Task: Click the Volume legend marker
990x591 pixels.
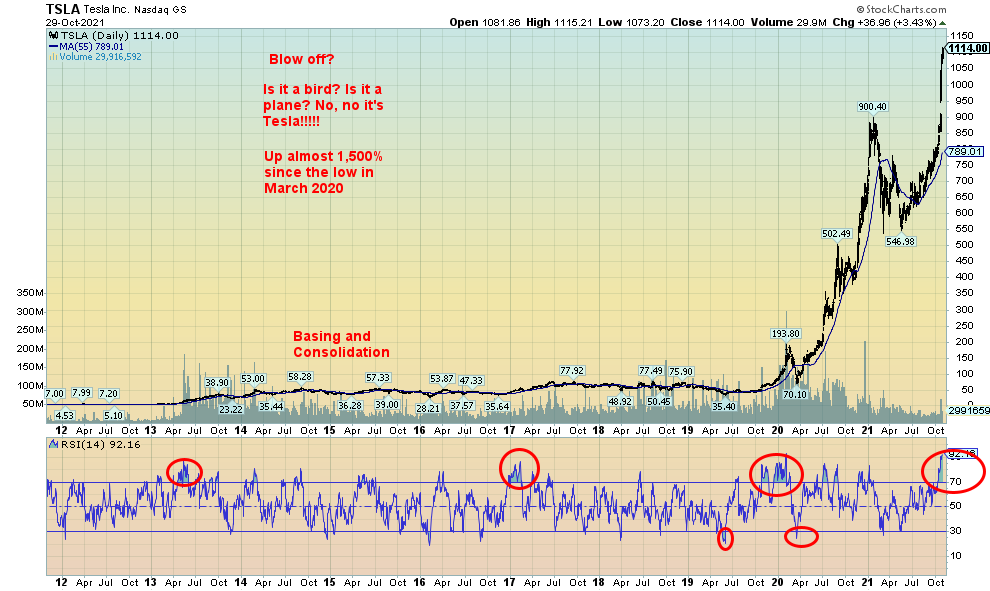Action: (49, 56)
